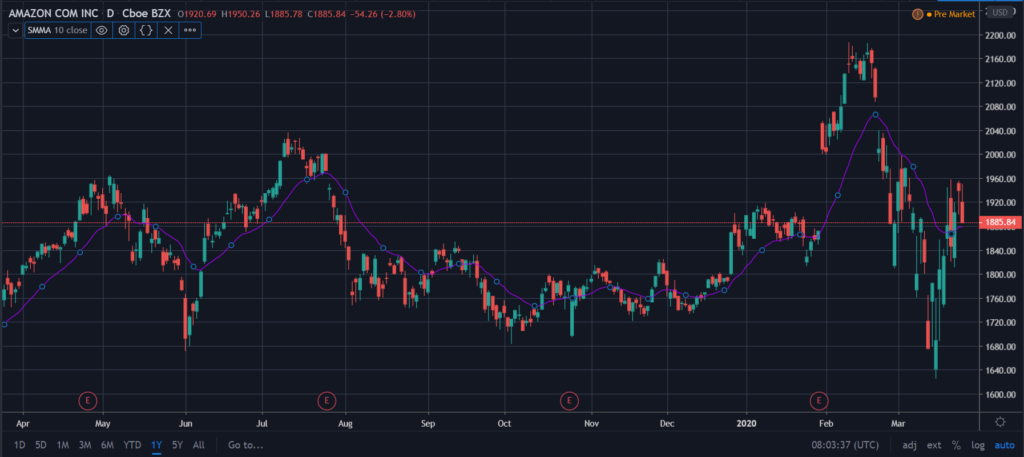Open the USD currency selector
Viewport: 1024px width, 457px height.
pyautogui.click(x=999, y=13)
